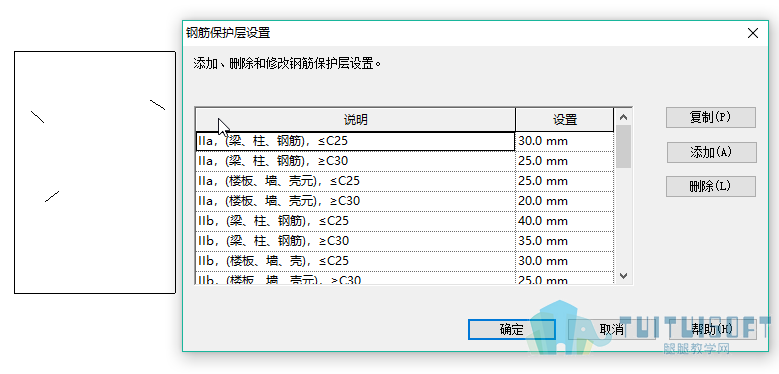
Task: Click the 25.0 mm value for IIa 梁 ≥C30
Action: coord(565,161)
